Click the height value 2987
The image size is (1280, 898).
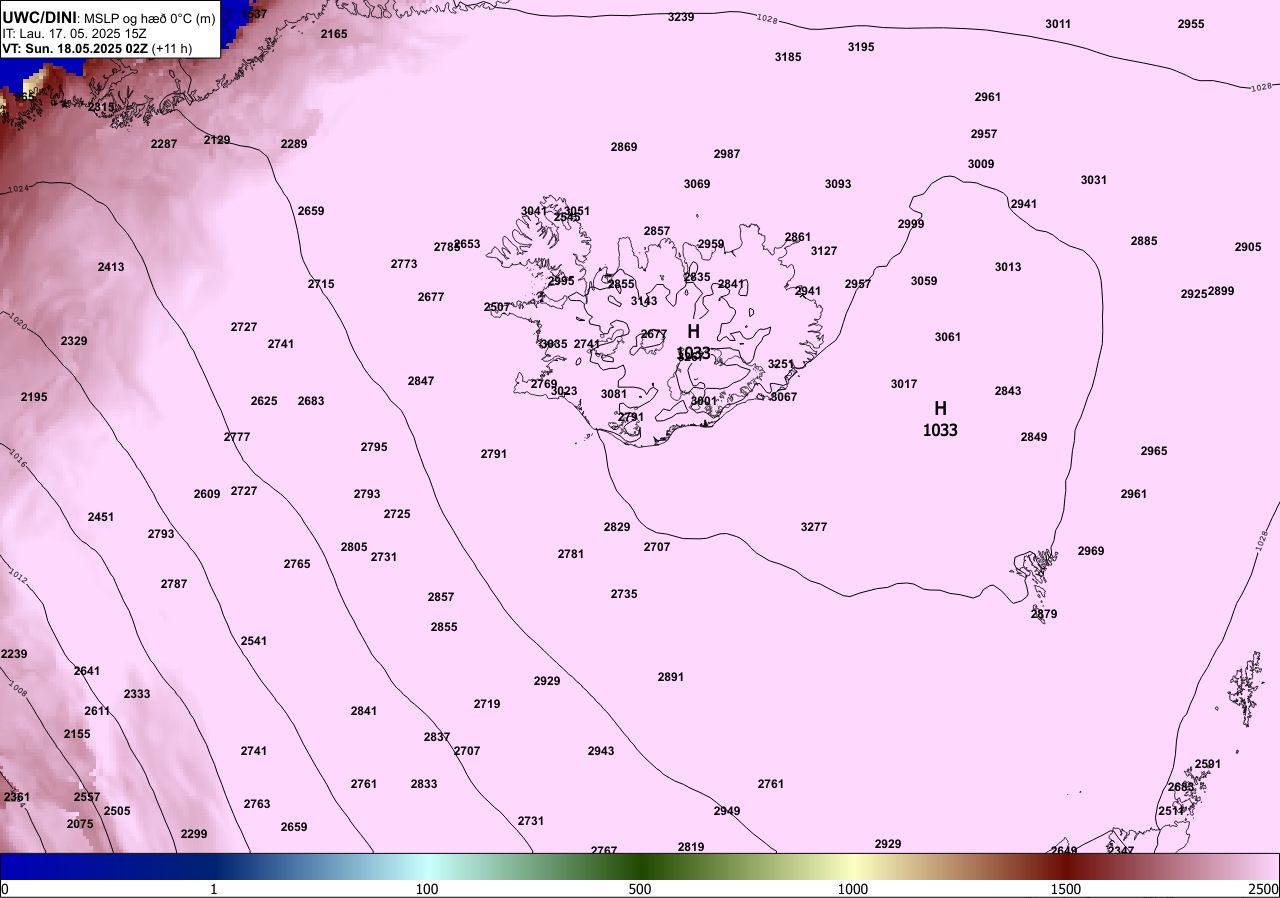727,154
